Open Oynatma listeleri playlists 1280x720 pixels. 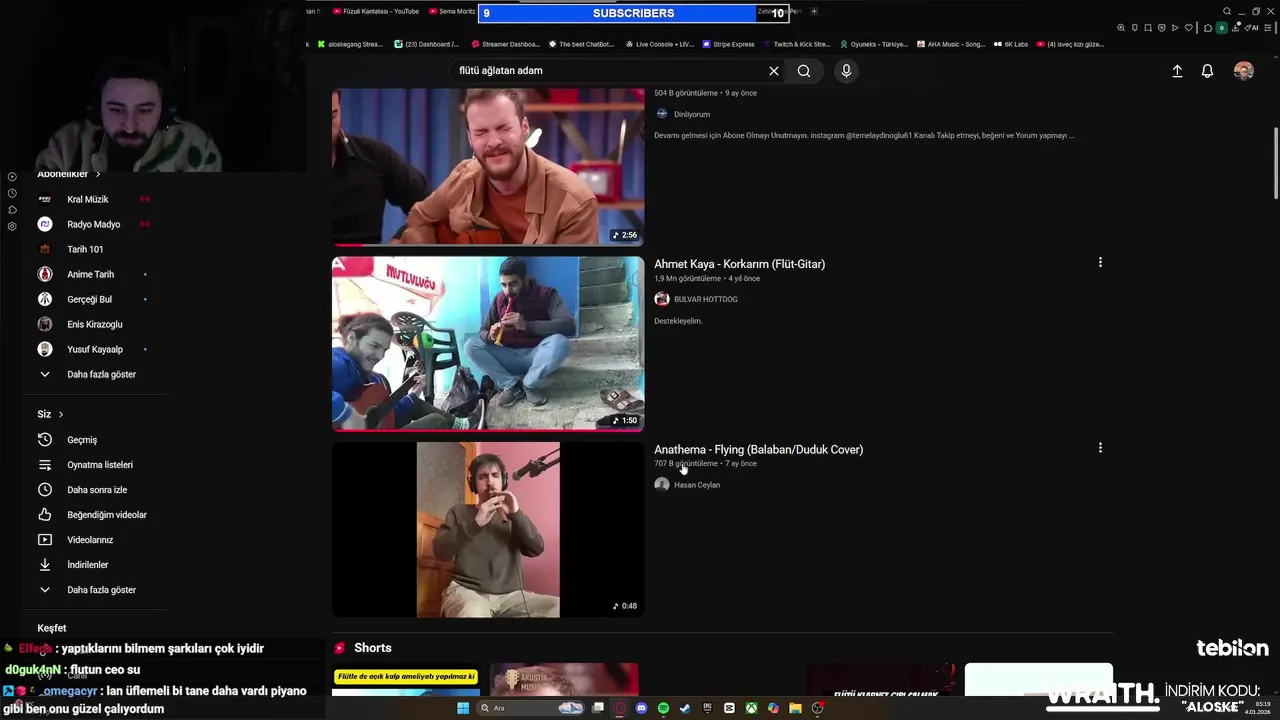[85, 465]
